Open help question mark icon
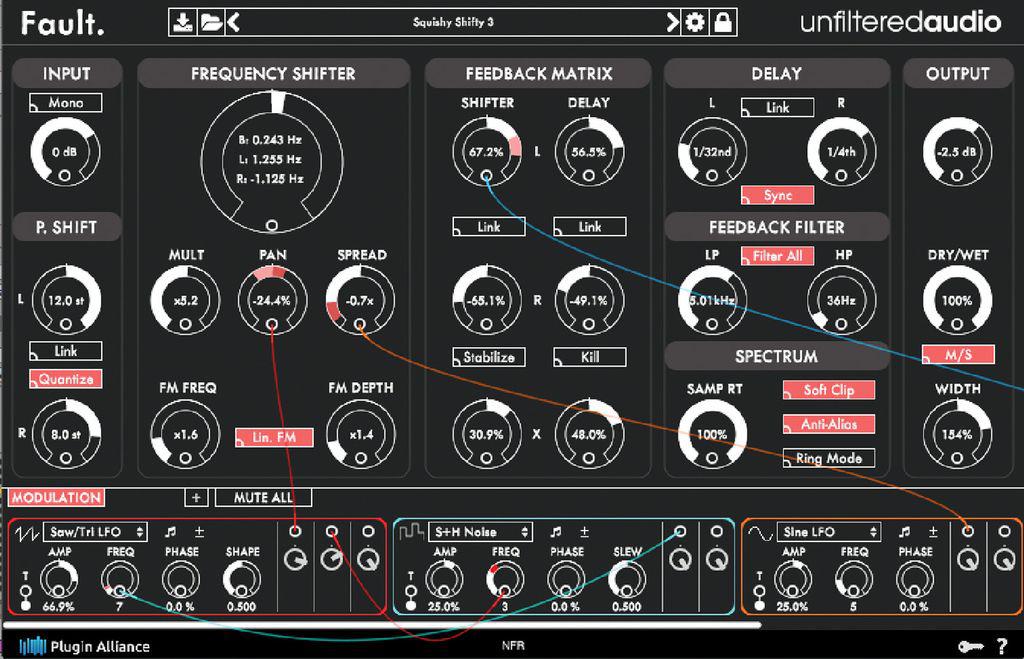Image resolution: width=1024 pixels, height=659 pixels. click(x=1002, y=647)
